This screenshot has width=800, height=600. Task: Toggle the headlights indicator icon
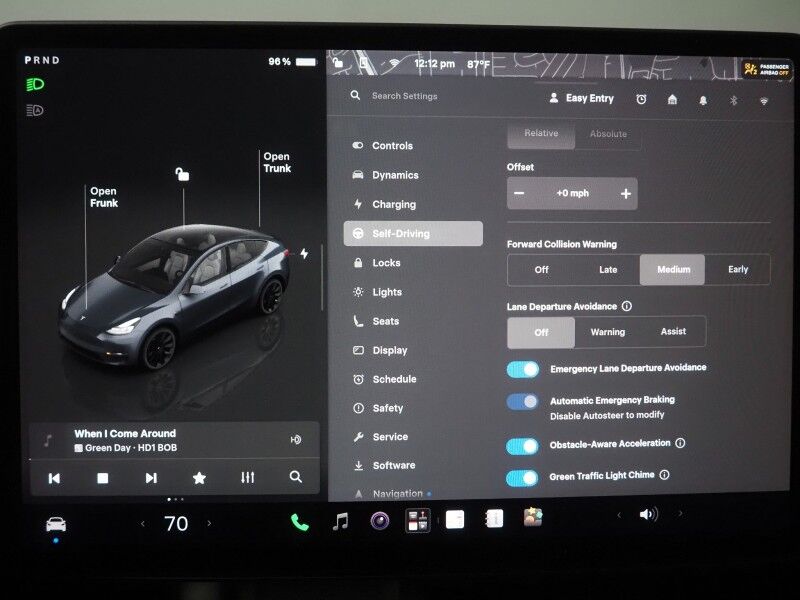coord(35,84)
